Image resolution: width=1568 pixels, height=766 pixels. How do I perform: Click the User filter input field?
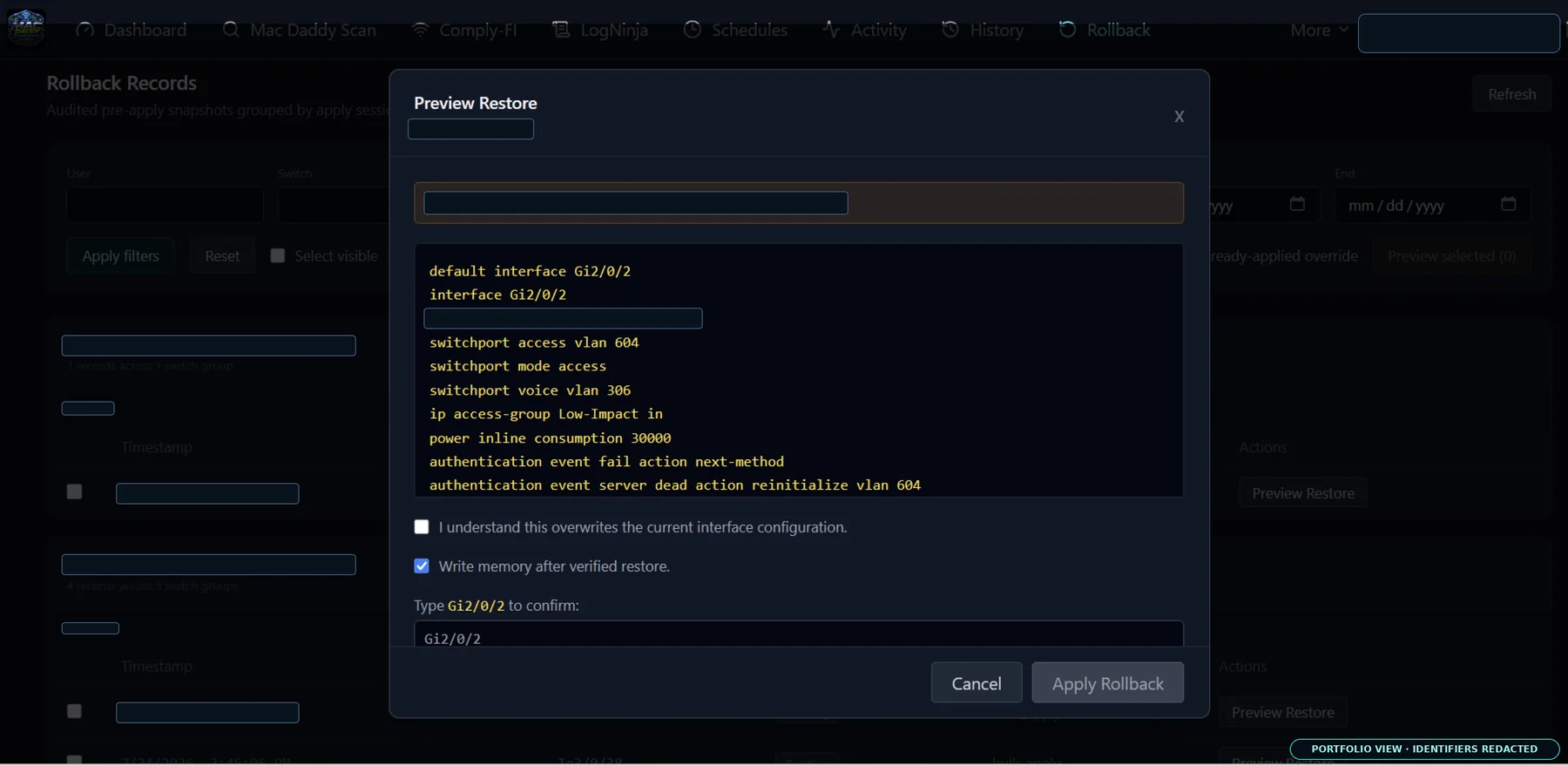[165, 205]
